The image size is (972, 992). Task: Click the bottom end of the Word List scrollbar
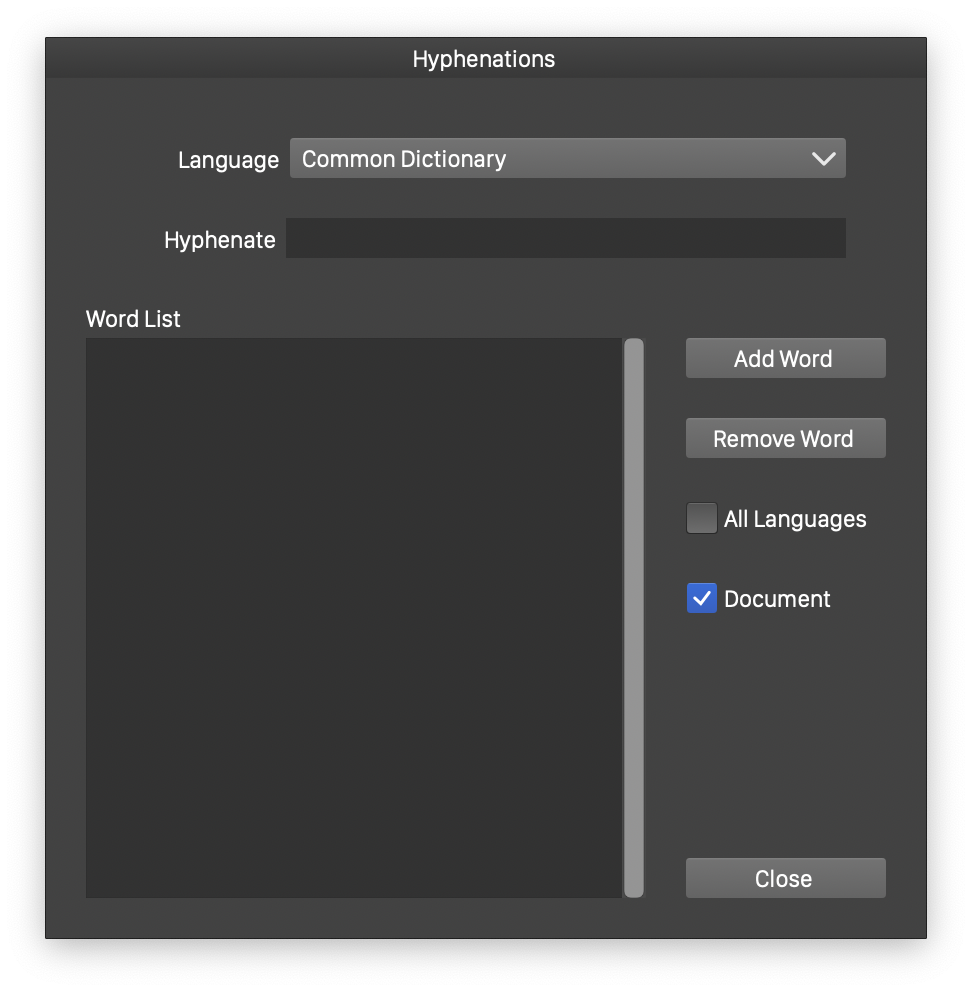pos(634,888)
